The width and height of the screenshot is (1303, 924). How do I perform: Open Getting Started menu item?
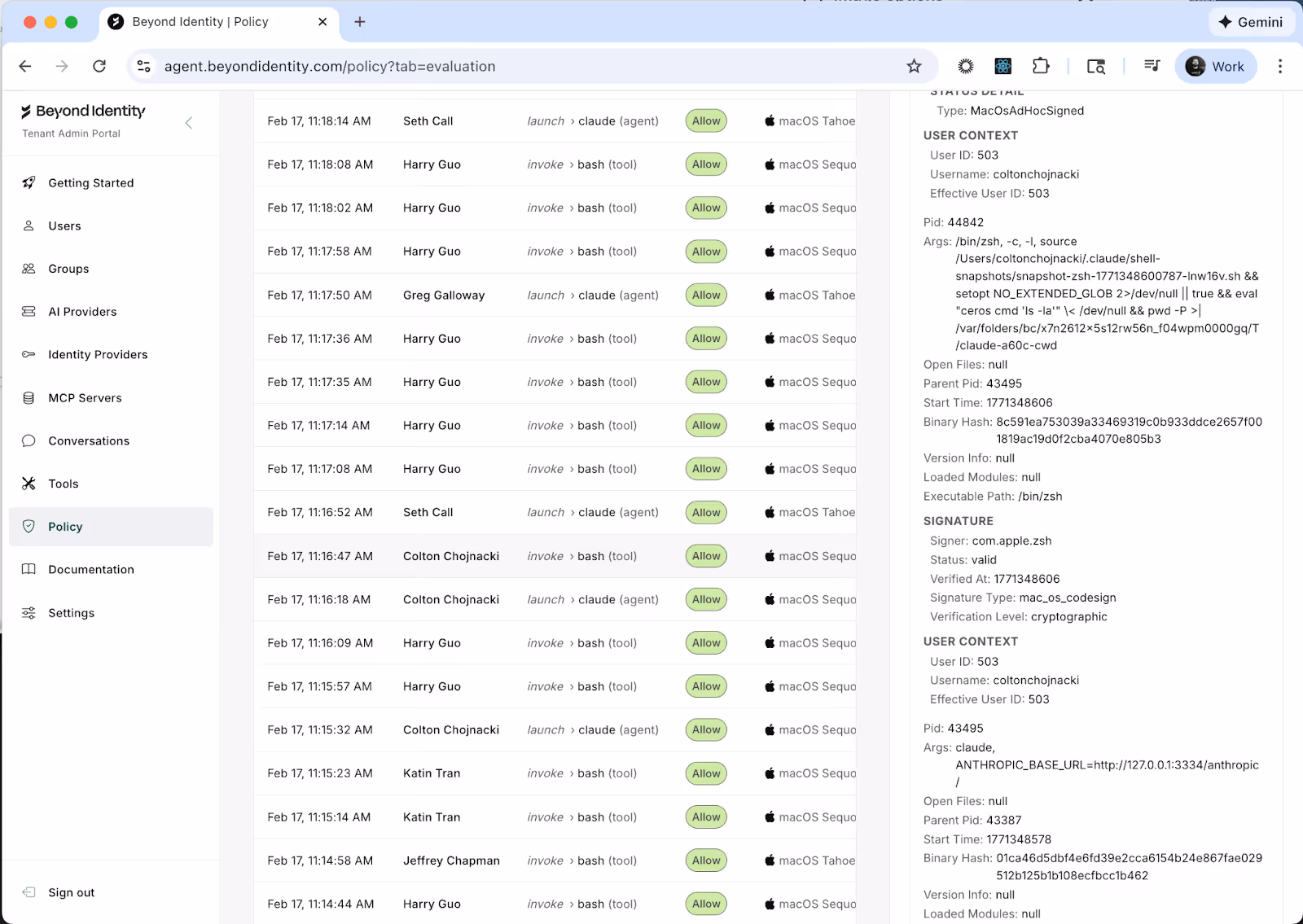tap(112, 182)
